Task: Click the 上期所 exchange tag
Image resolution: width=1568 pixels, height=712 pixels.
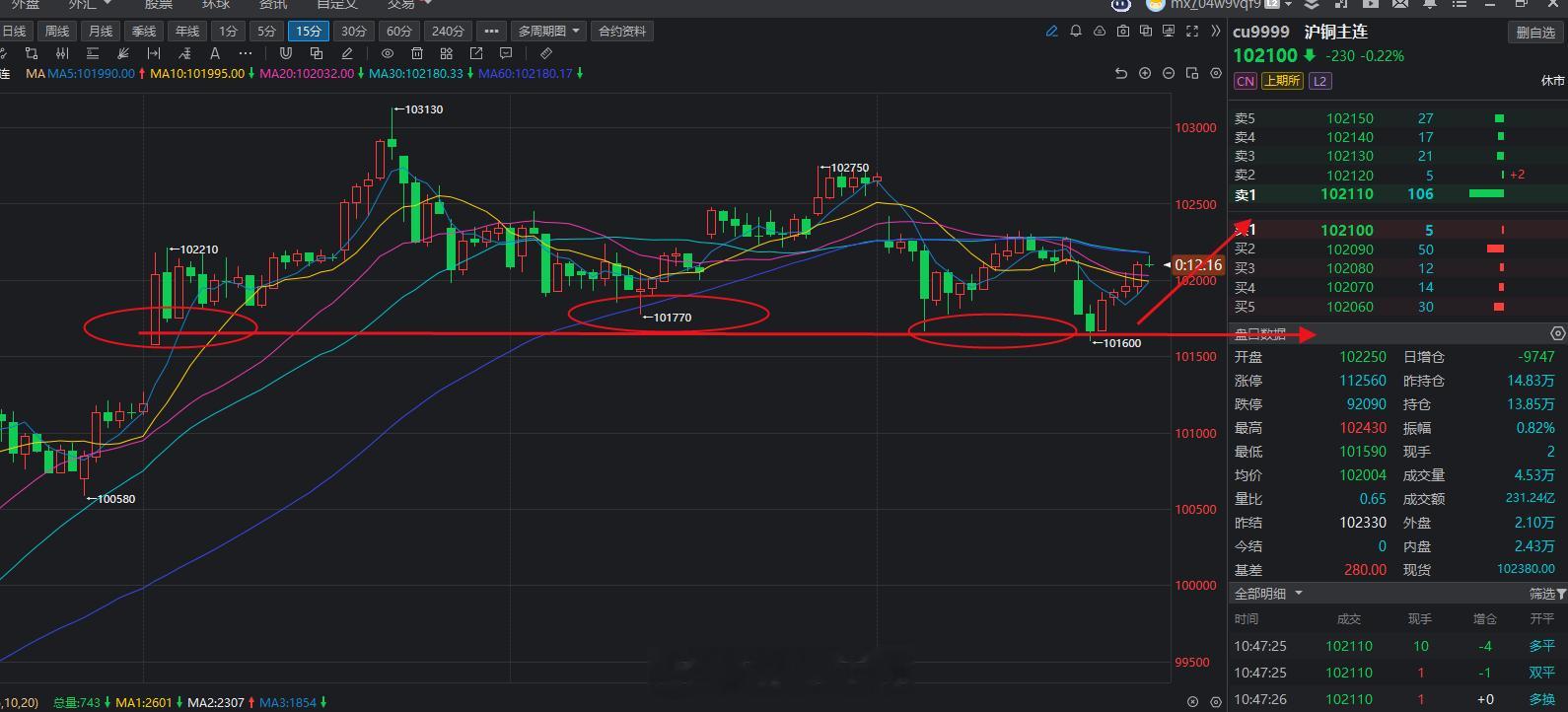Action: 1281,81
